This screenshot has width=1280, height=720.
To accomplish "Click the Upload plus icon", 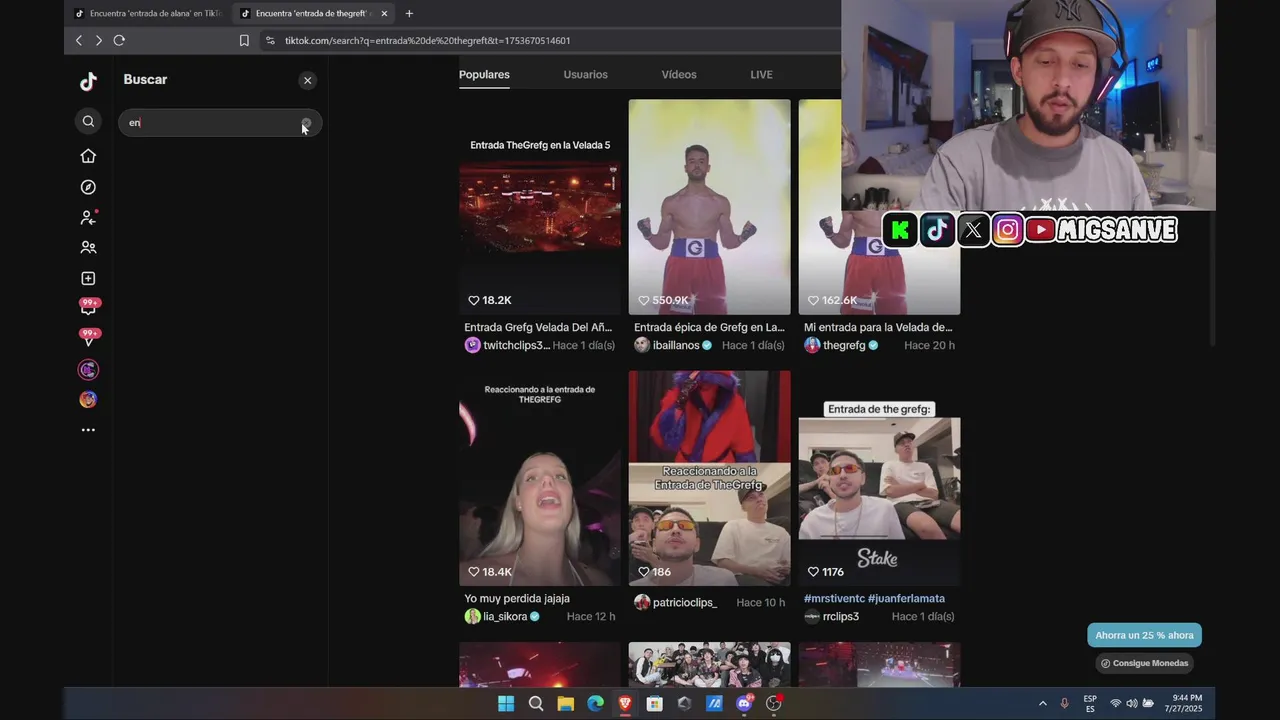I will coord(88,278).
